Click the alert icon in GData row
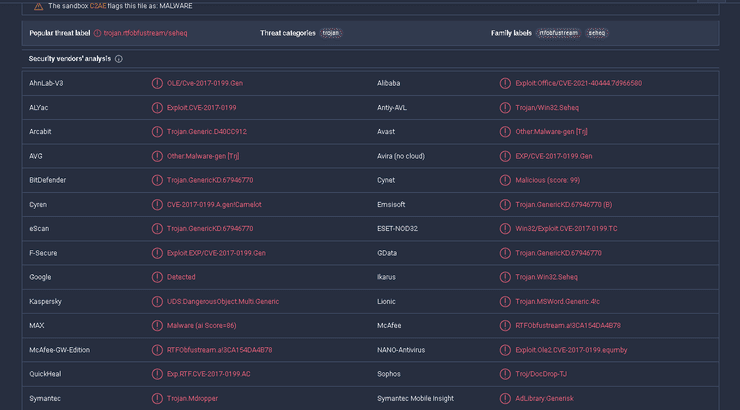Image resolution: width=740 pixels, height=410 pixels. (505, 253)
